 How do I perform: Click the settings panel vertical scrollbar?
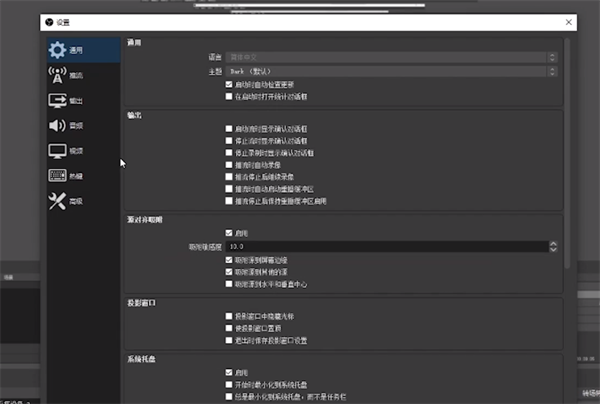click(x=567, y=153)
